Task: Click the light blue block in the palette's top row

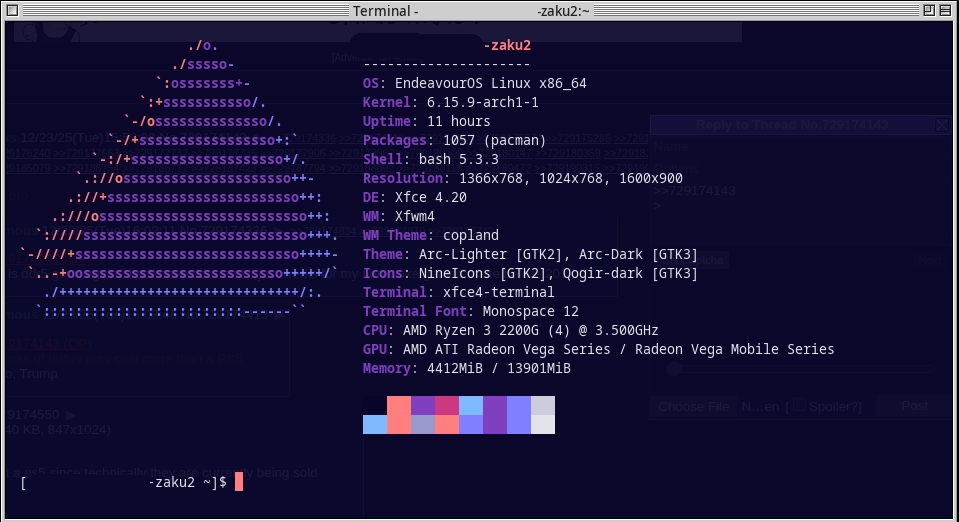Action: pyautogui.click(x=471, y=405)
